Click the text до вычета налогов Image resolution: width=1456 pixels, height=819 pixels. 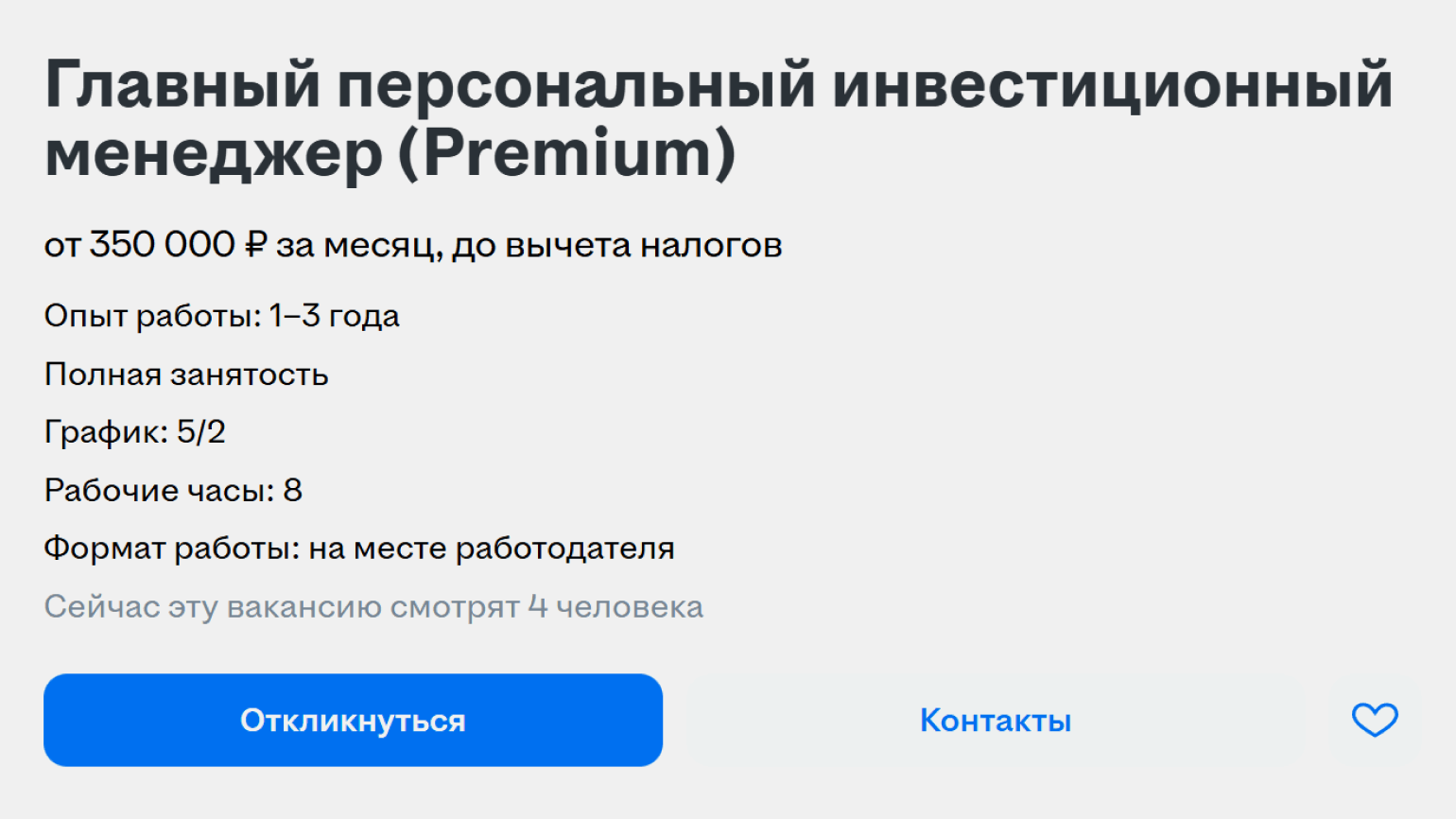coord(616,245)
